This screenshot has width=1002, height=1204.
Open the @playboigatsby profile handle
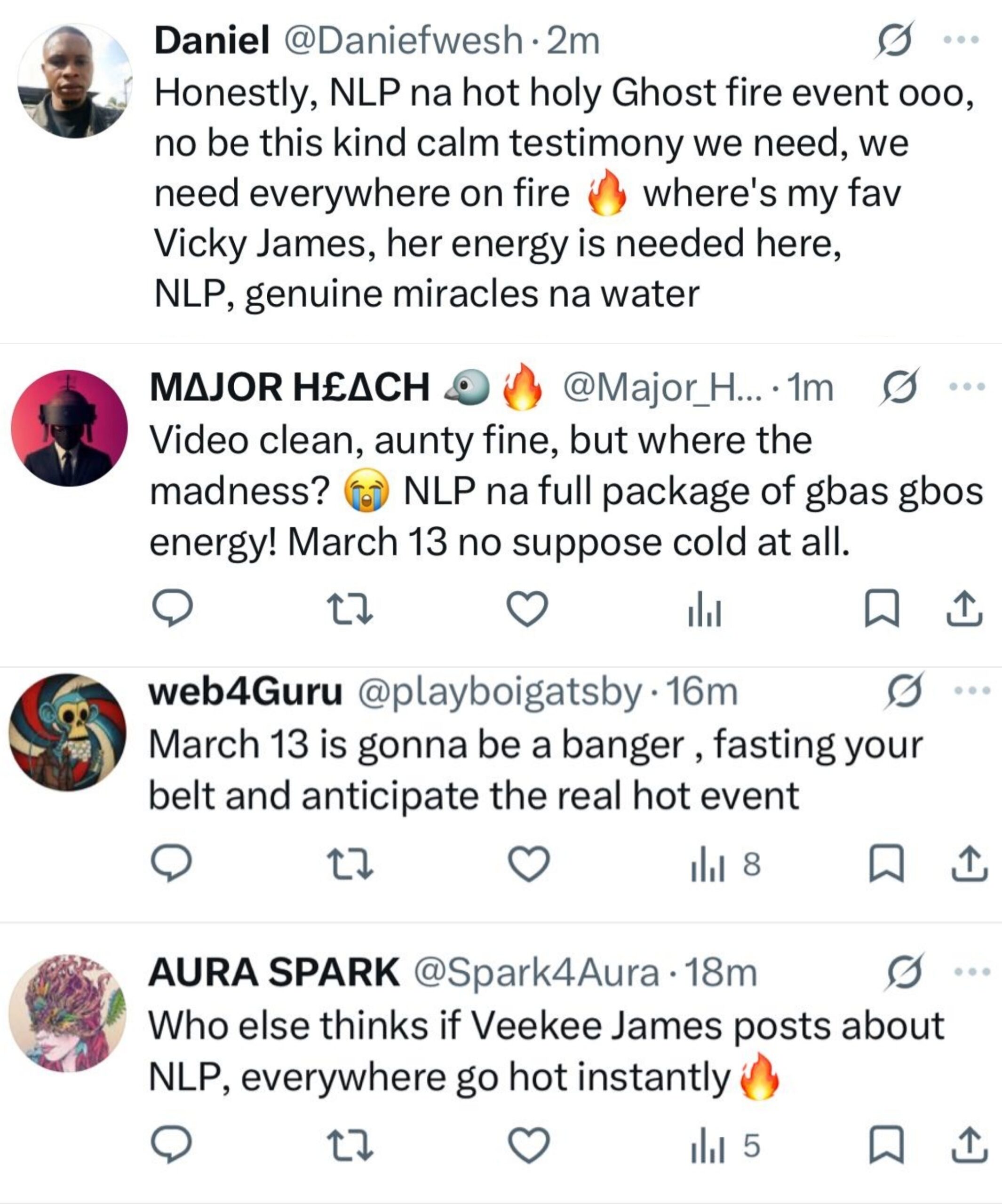(x=499, y=692)
